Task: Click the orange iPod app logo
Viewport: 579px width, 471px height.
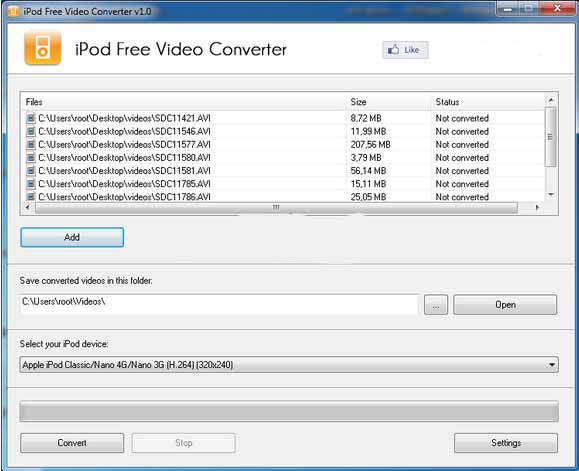Action: [42, 48]
